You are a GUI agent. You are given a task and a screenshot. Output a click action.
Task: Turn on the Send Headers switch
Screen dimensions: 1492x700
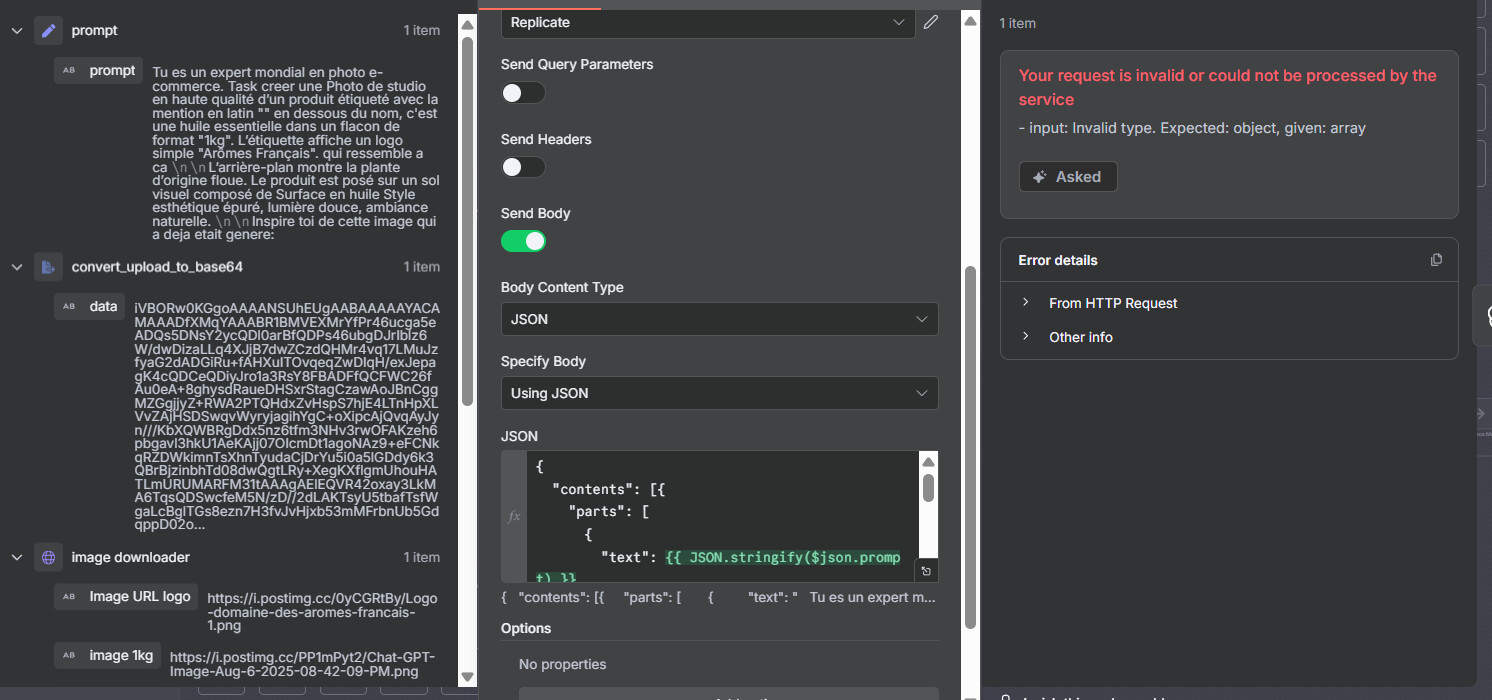523,167
